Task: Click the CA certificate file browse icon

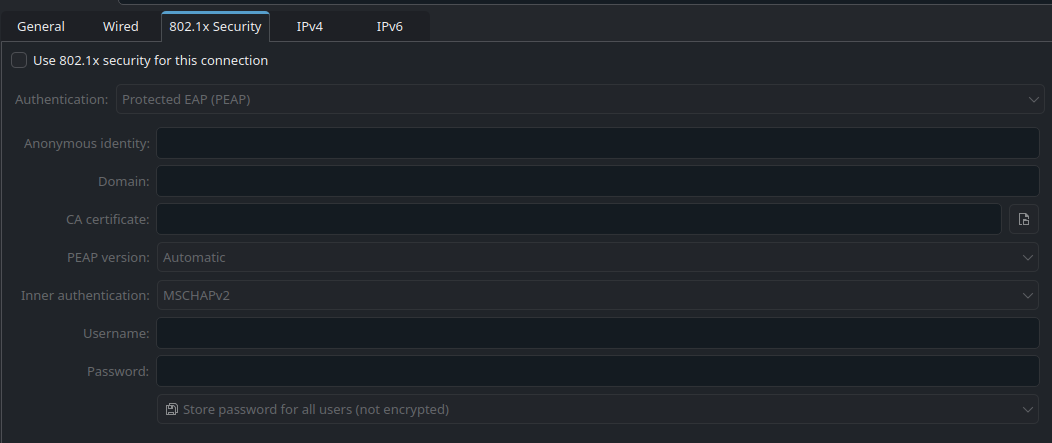Action: coord(1024,219)
